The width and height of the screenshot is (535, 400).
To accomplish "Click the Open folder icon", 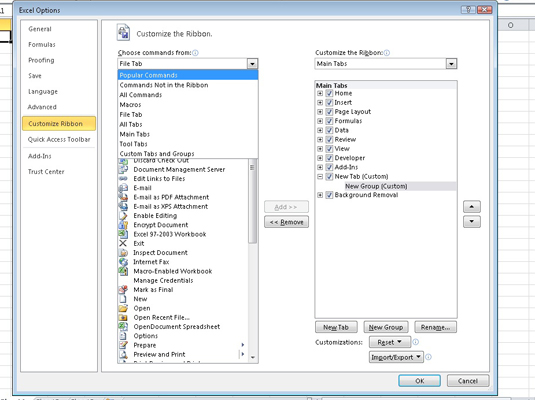I will tap(123, 308).
